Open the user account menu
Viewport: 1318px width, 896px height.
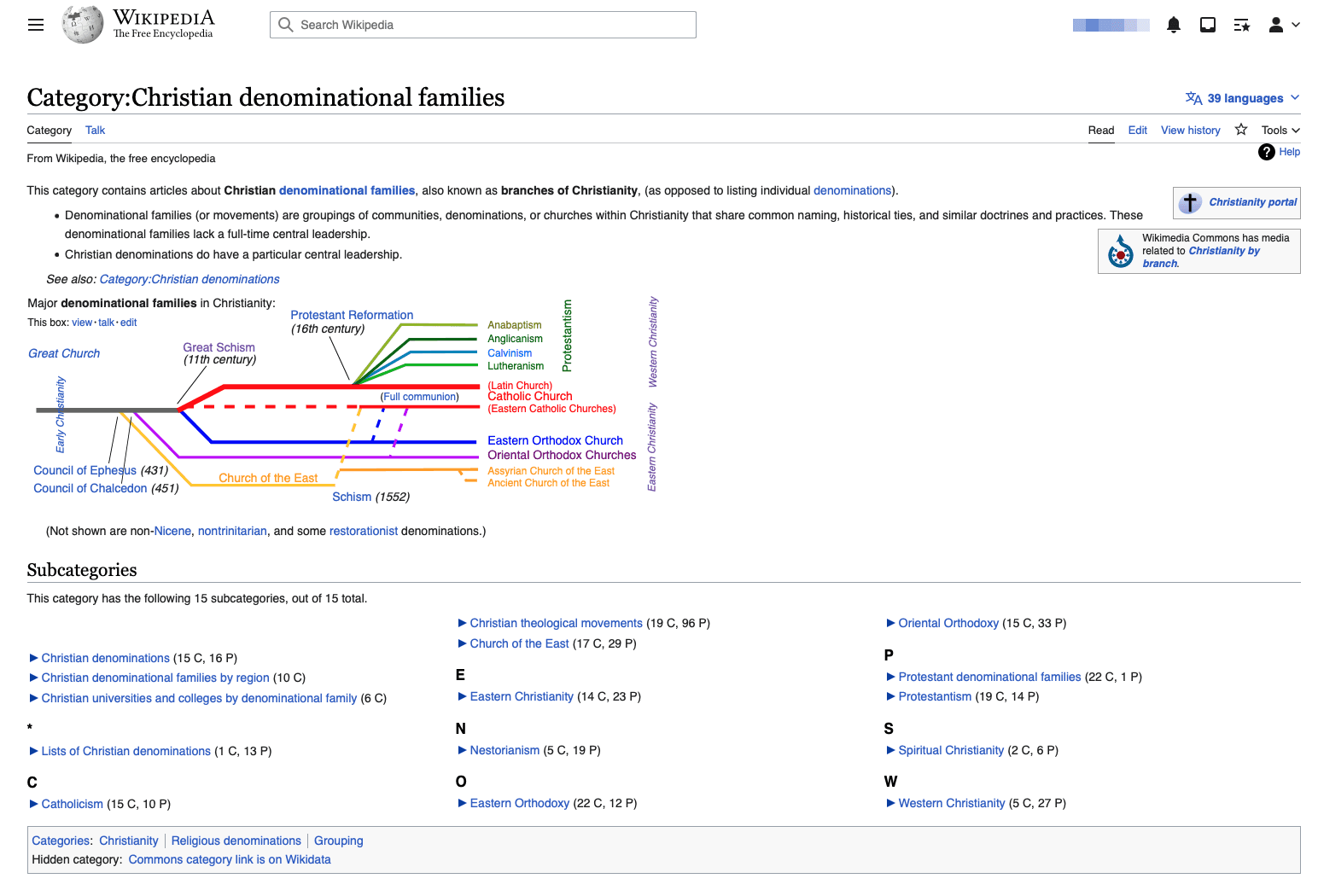[1284, 25]
